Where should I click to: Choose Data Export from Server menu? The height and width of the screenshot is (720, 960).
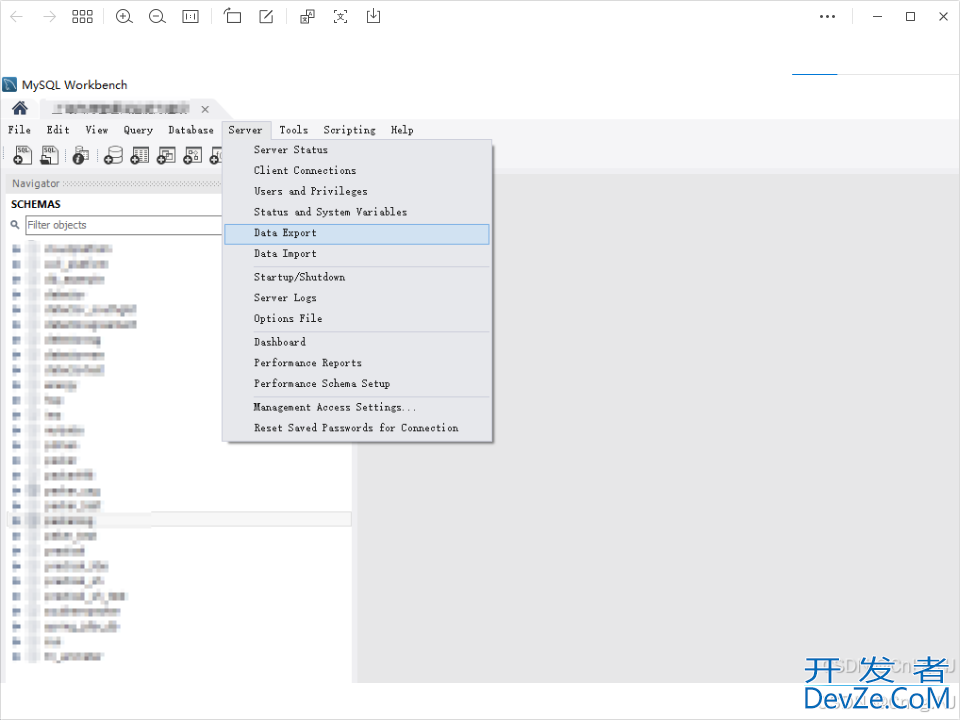tap(357, 234)
